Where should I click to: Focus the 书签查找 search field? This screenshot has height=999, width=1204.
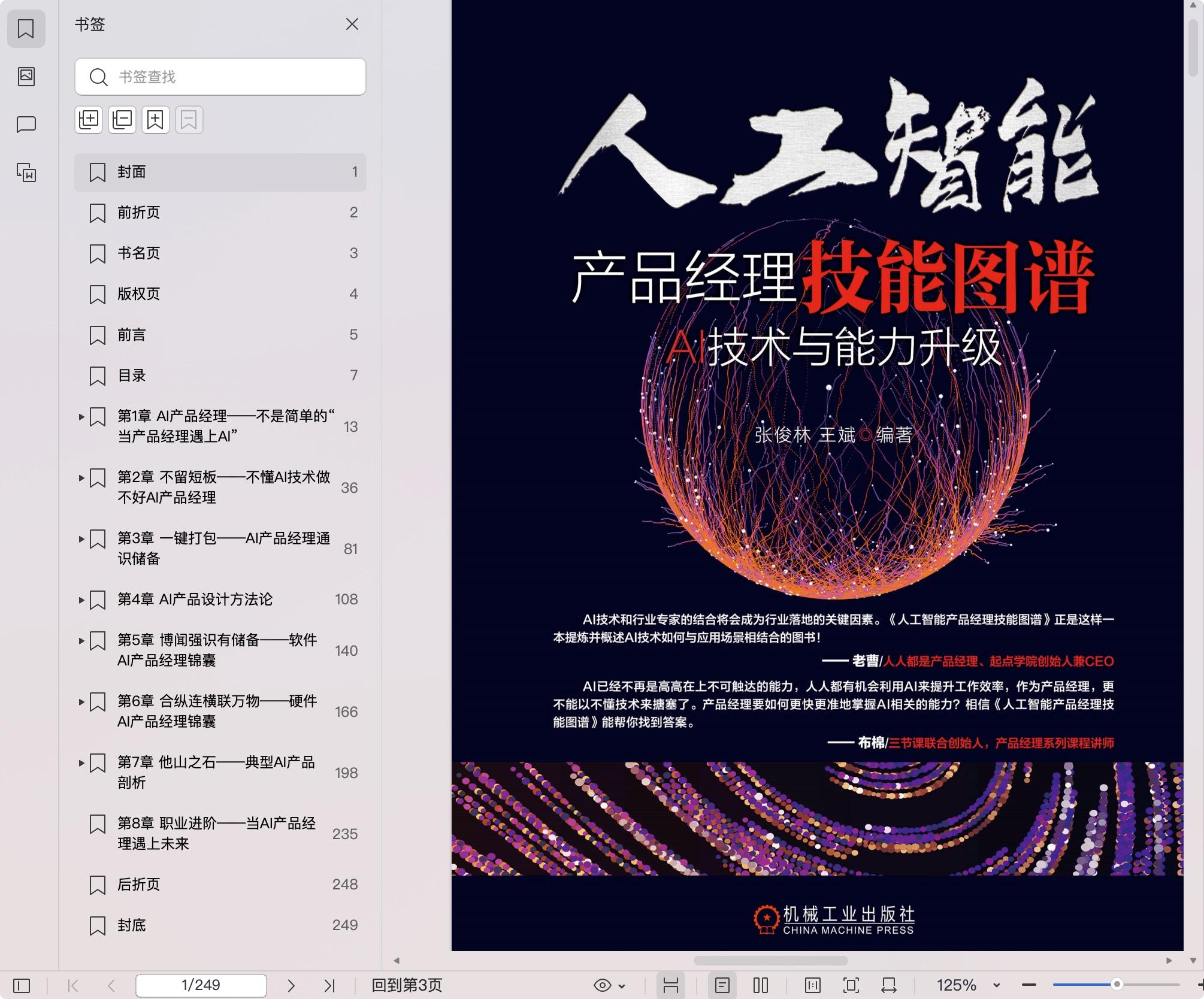click(x=220, y=77)
